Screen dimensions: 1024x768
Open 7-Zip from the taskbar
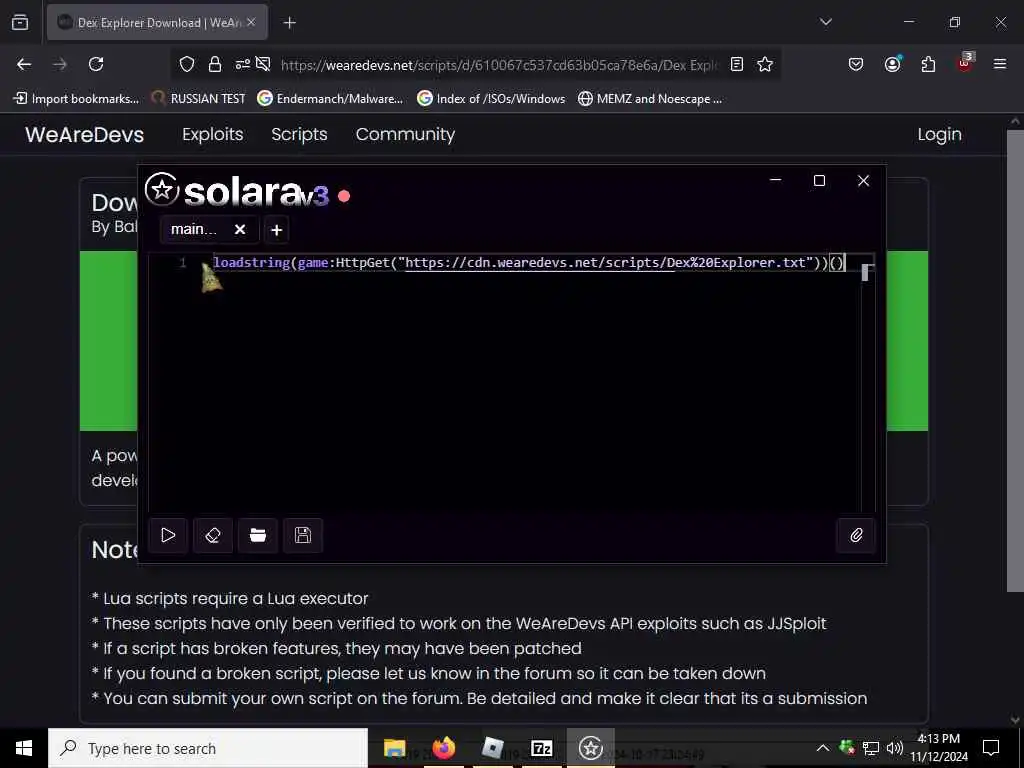[541, 748]
